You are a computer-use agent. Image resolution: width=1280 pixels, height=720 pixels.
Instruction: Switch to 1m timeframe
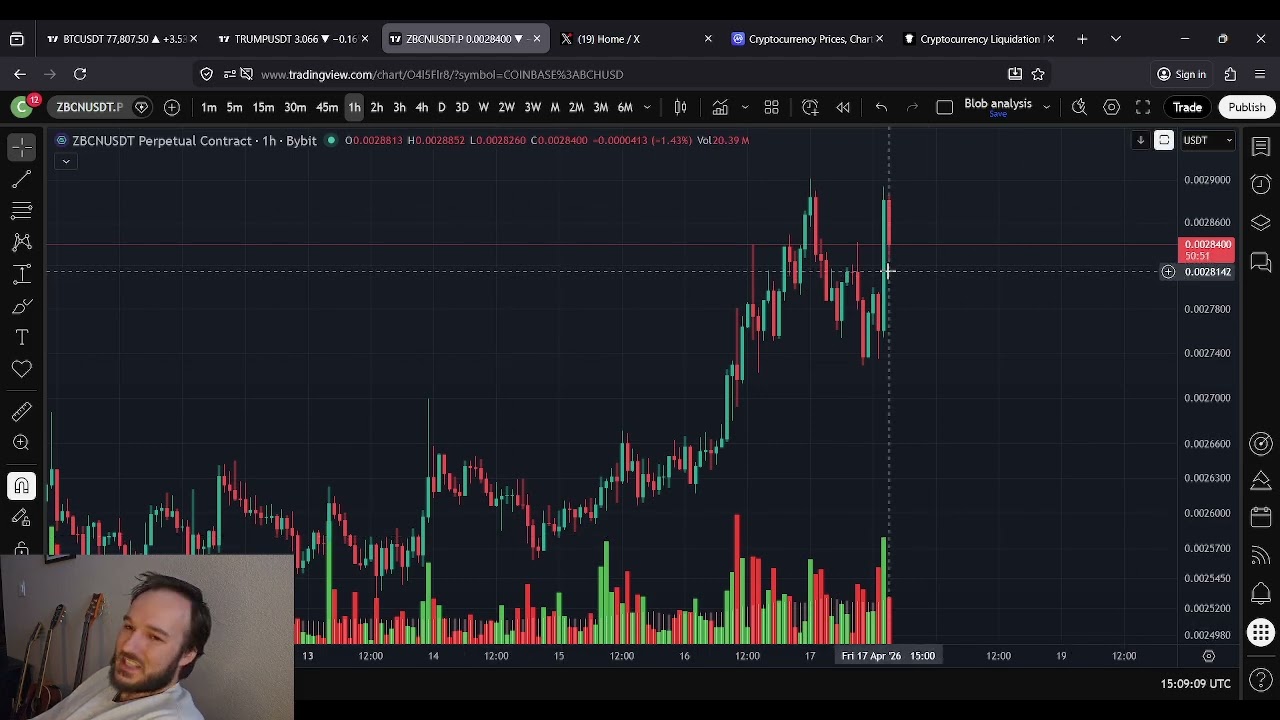pos(209,107)
